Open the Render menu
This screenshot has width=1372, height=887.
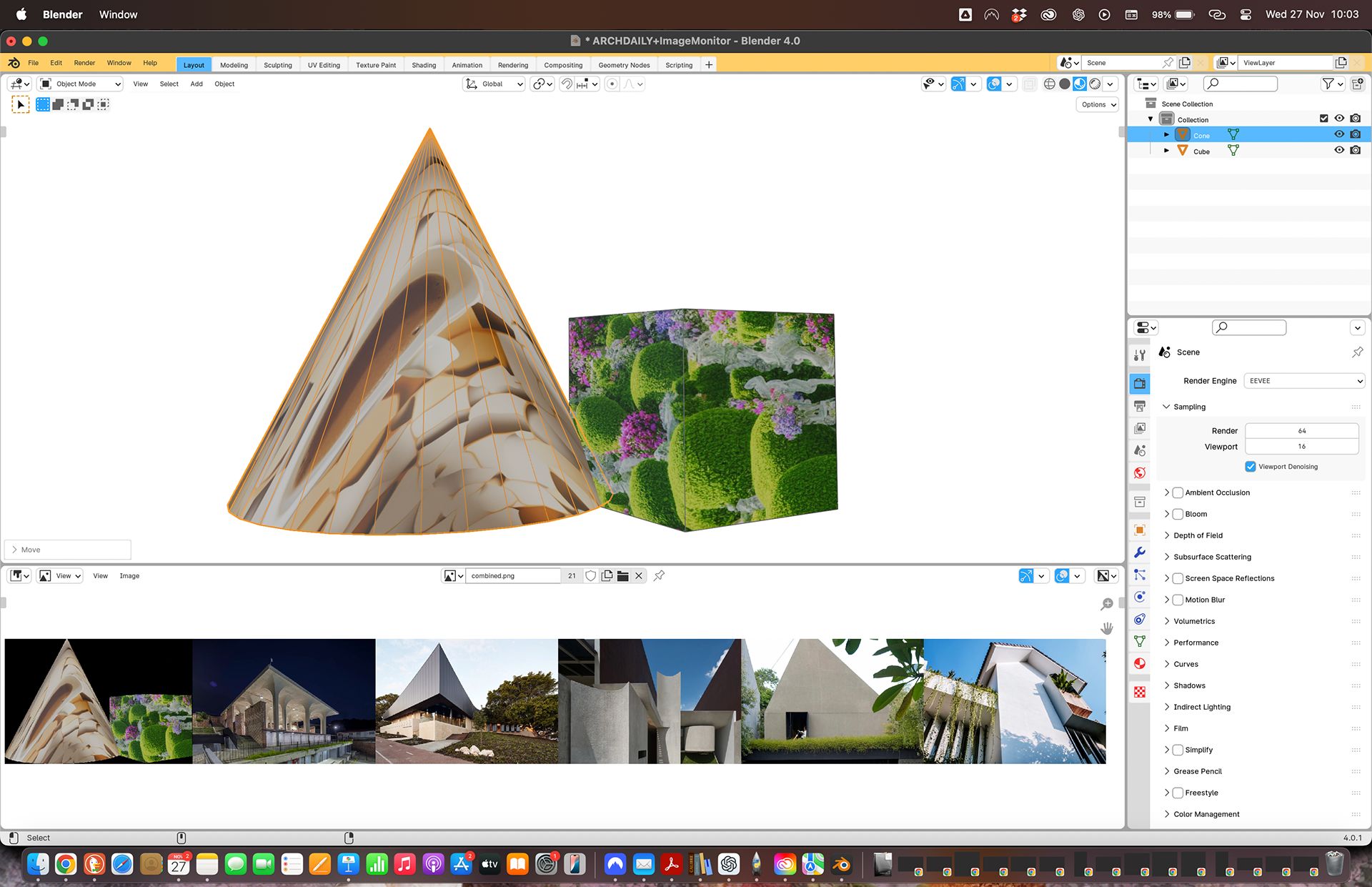84,63
